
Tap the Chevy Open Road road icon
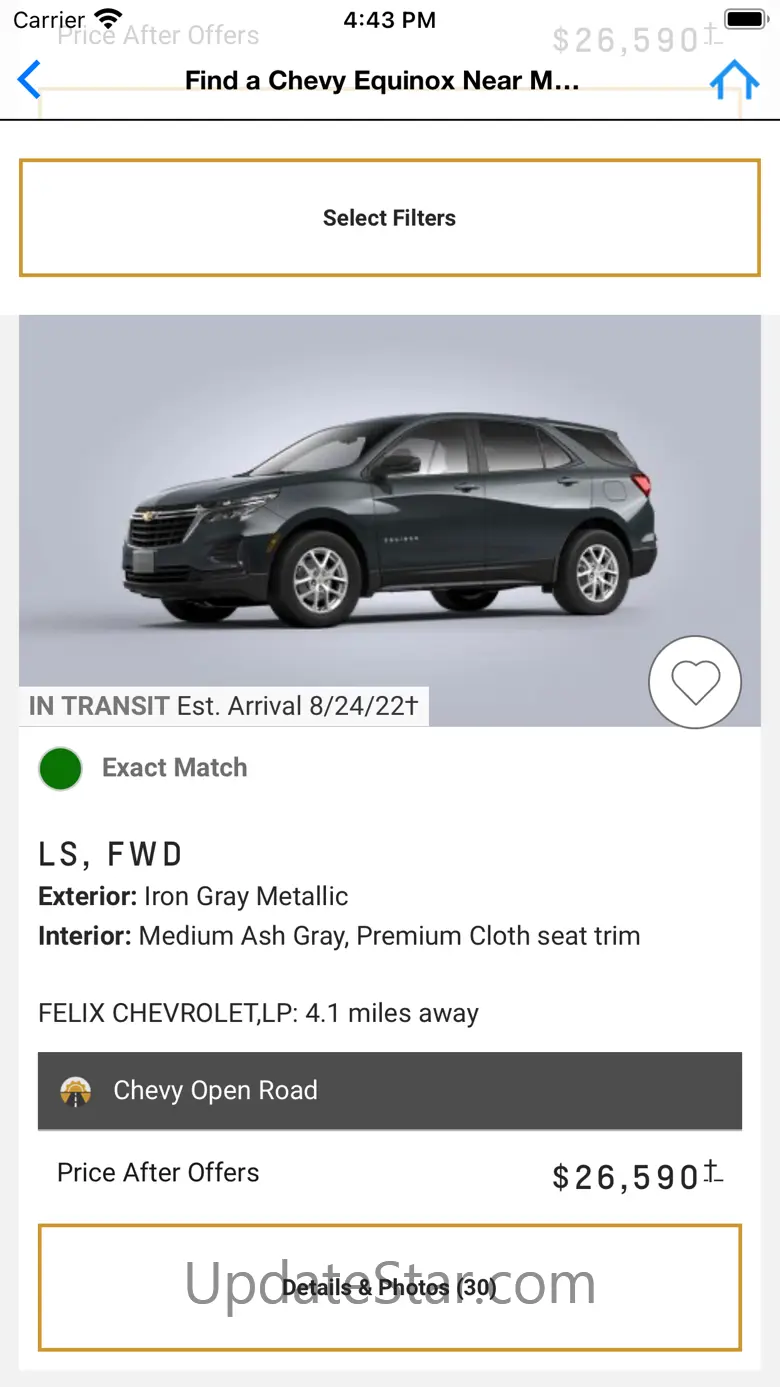75,1091
